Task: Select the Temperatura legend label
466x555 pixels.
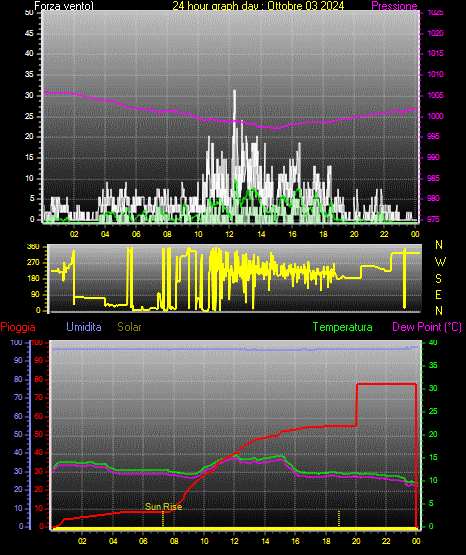Action: [342, 327]
